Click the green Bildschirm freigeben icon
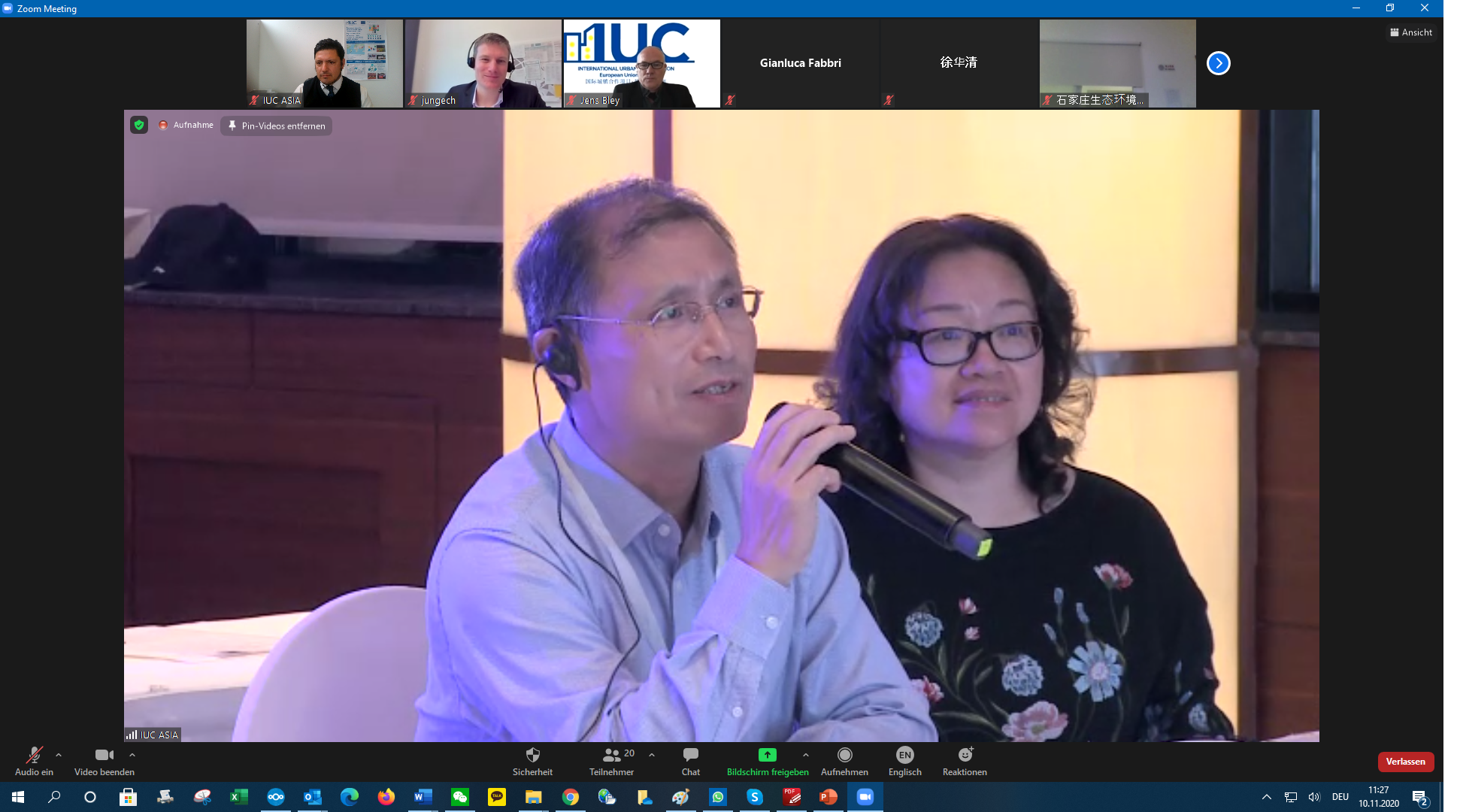This screenshot has width=1457, height=812. click(x=767, y=755)
